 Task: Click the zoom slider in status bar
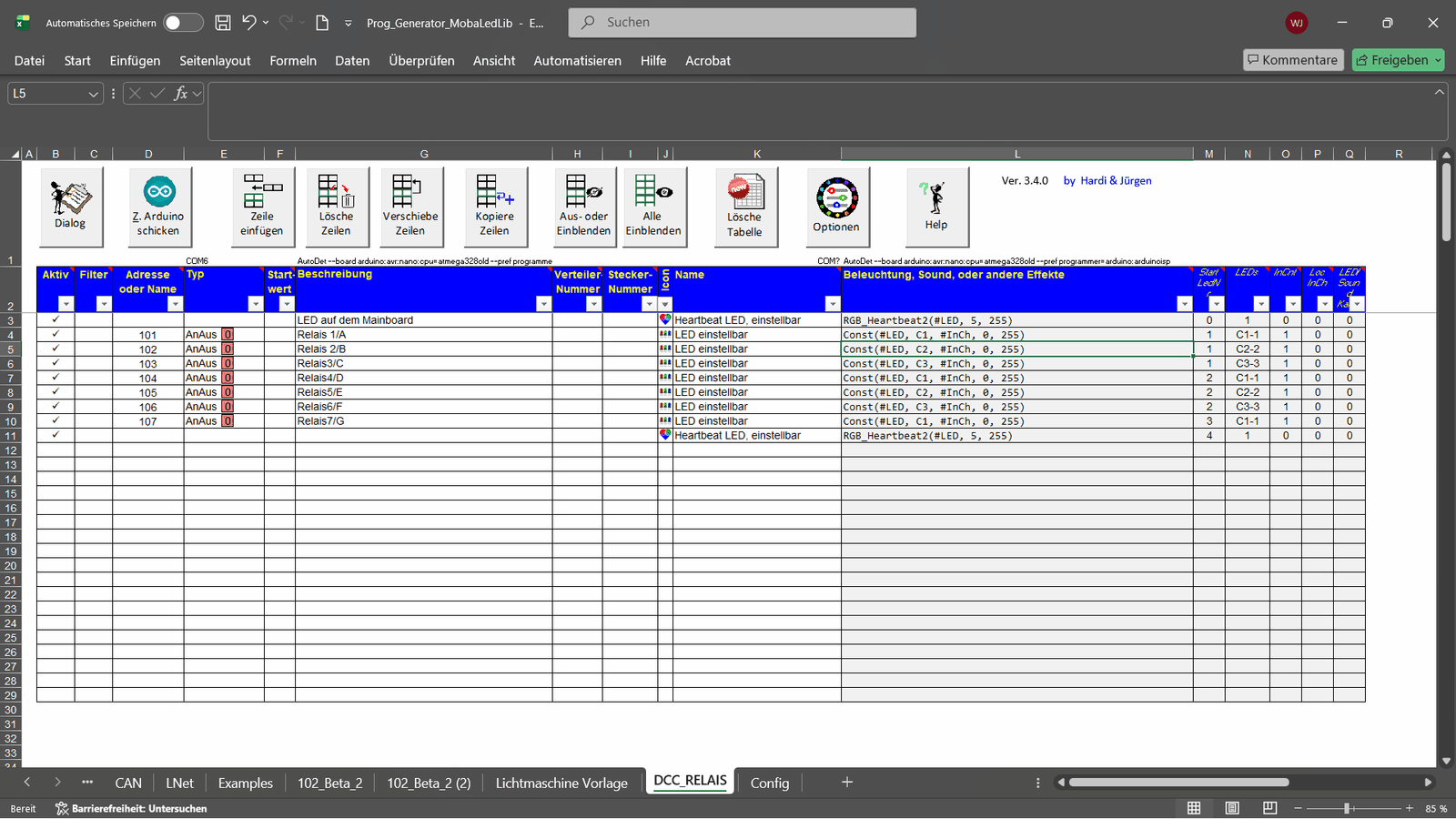click(x=1348, y=808)
